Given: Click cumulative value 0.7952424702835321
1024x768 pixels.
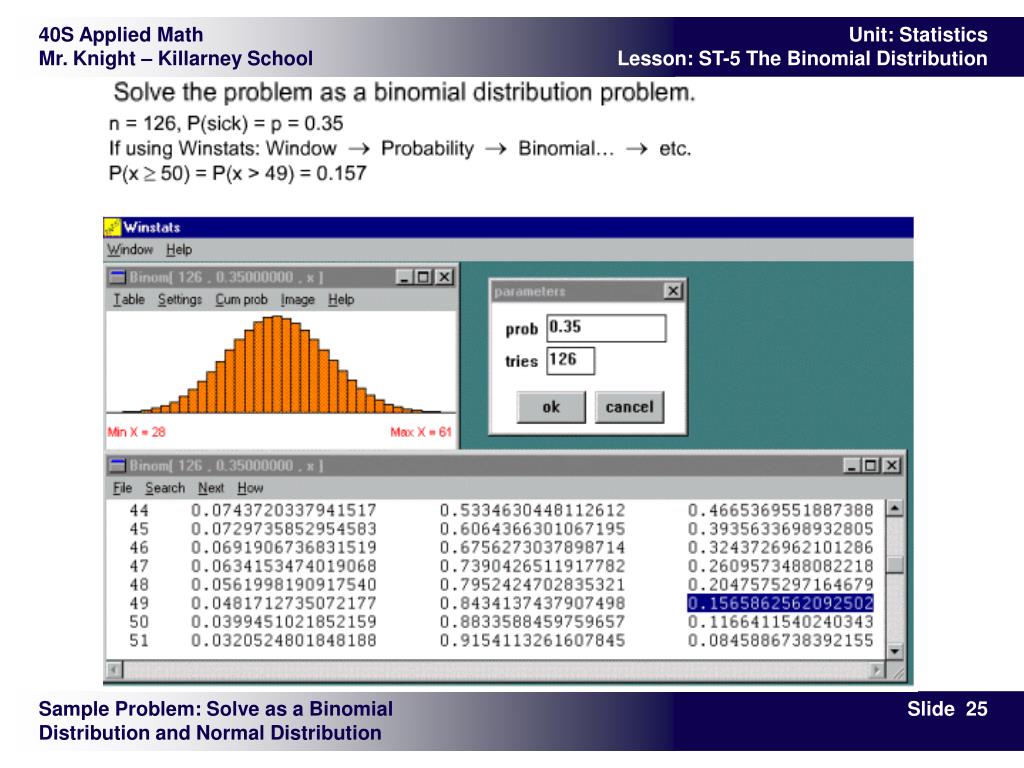Looking at the screenshot, I should click(532, 584).
